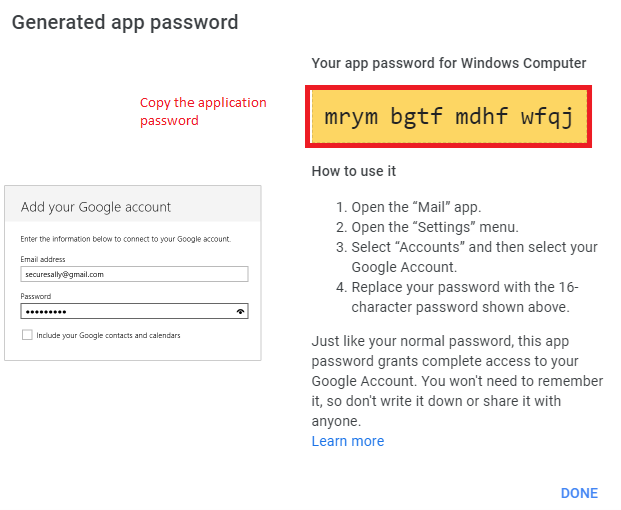This screenshot has height=510, width=621.
Task: Click the DONE button
Action: pyautogui.click(x=579, y=493)
